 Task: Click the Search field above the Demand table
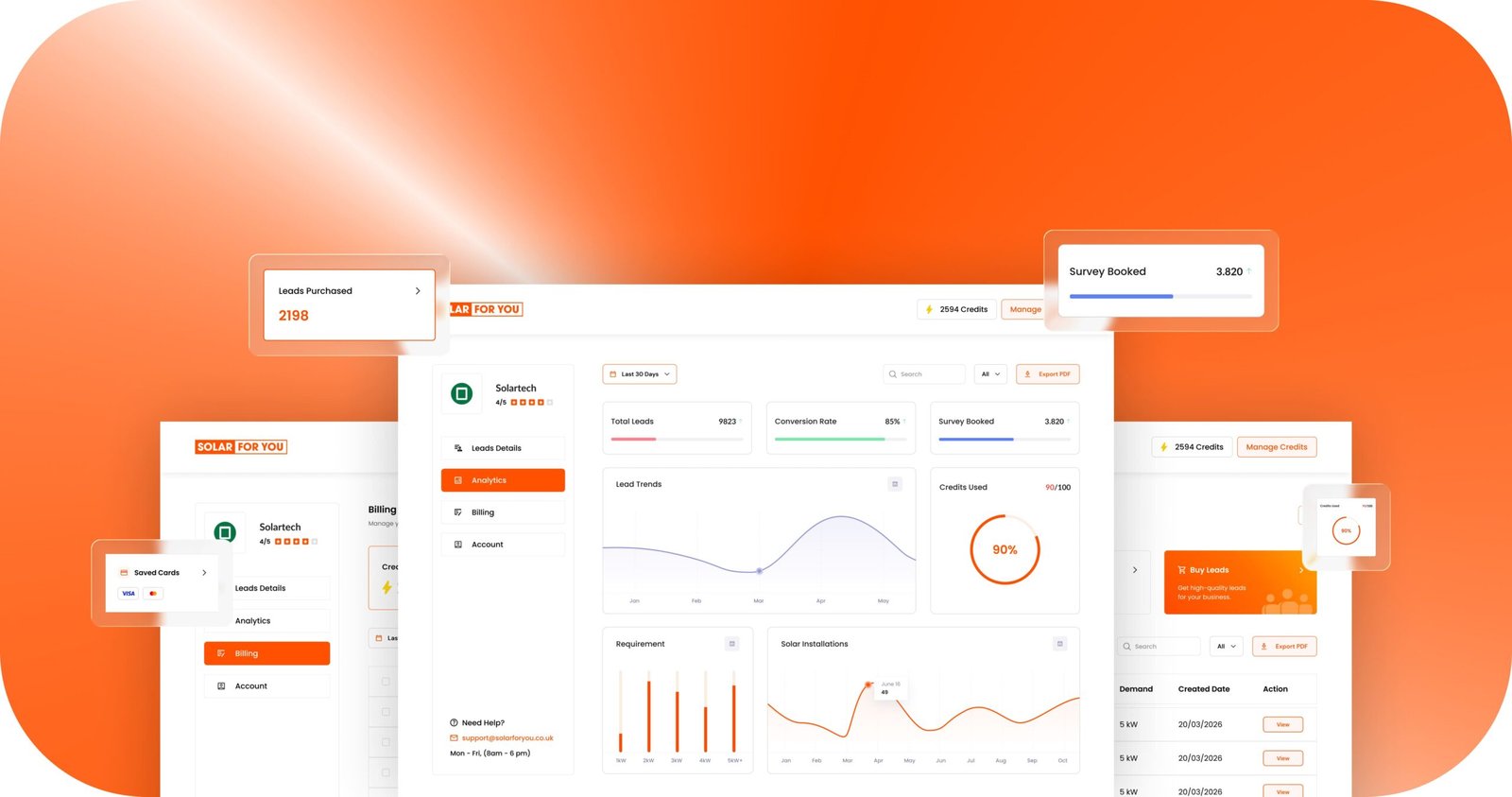point(1159,647)
